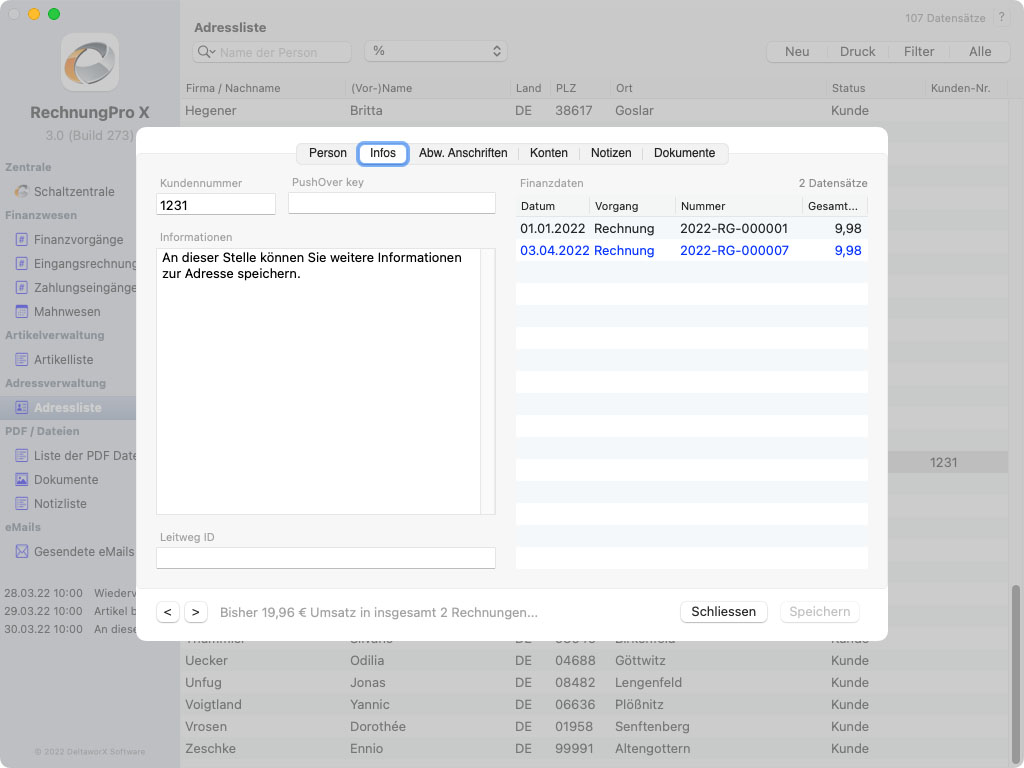Click the Notizliste icon in sidebar
The image size is (1024, 768).
pos(21,503)
